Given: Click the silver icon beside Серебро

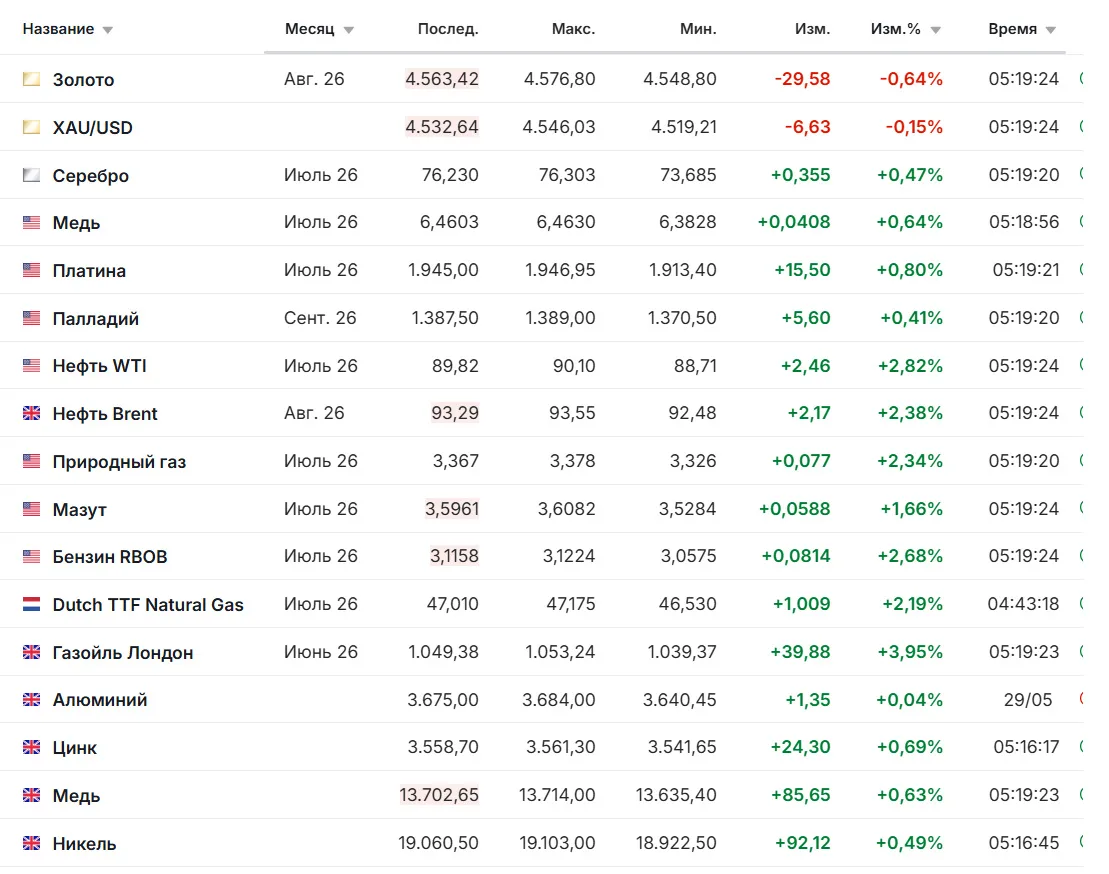Looking at the screenshot, I should (31, 175).
